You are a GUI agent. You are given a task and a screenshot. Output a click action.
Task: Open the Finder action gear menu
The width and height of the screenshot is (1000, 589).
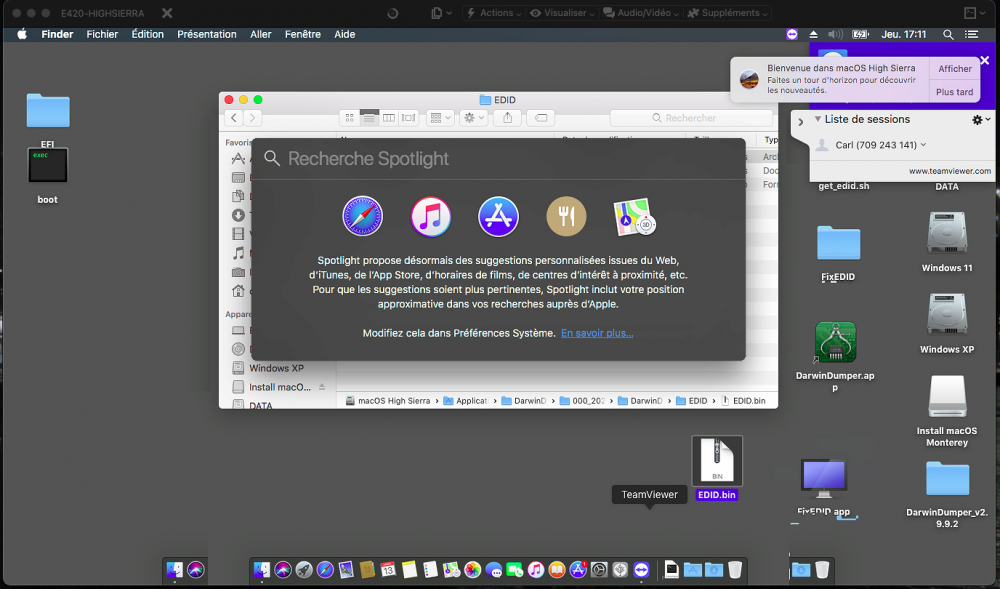point(474,118)
